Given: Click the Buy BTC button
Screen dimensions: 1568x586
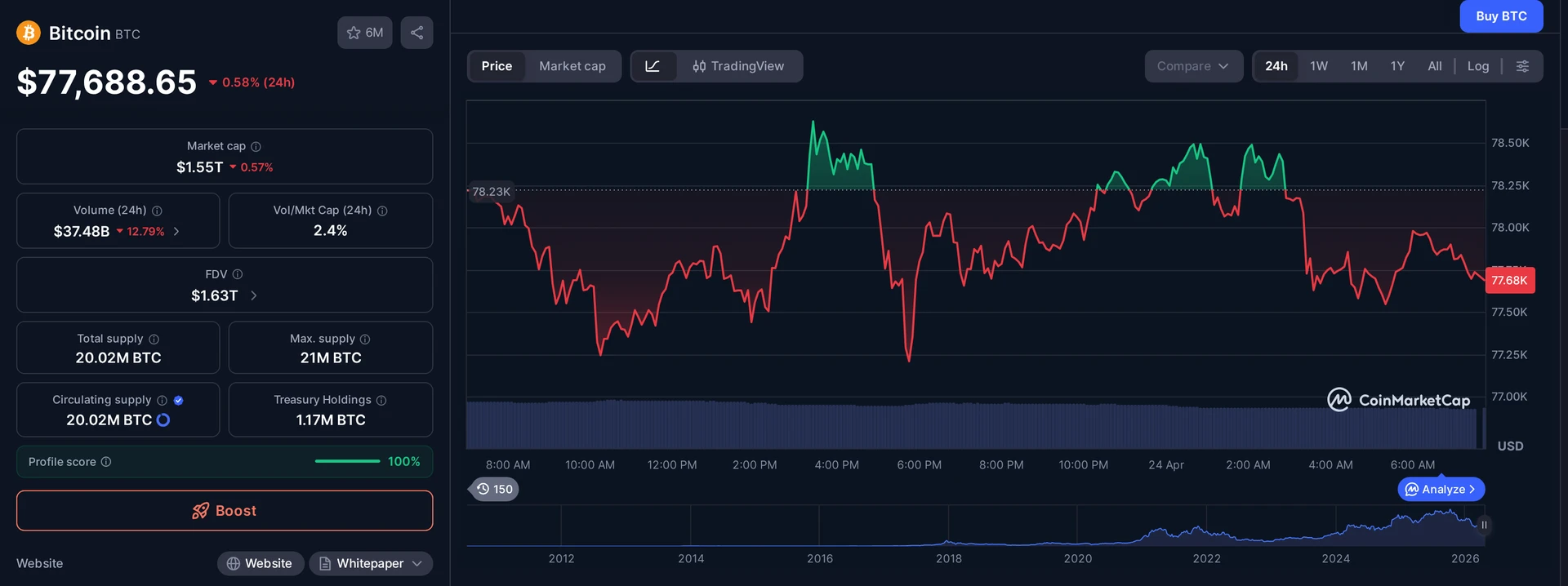Looking at the screenshot, I should (1501, 16).
